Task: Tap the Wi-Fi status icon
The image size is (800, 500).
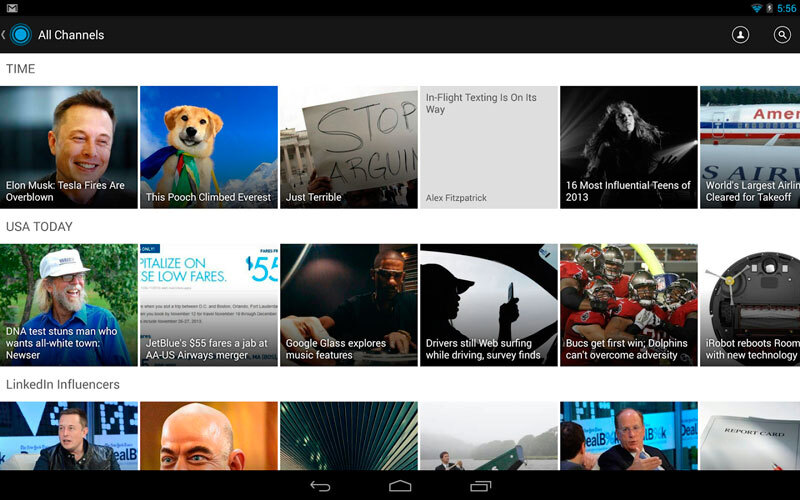Action: point(756,7)
